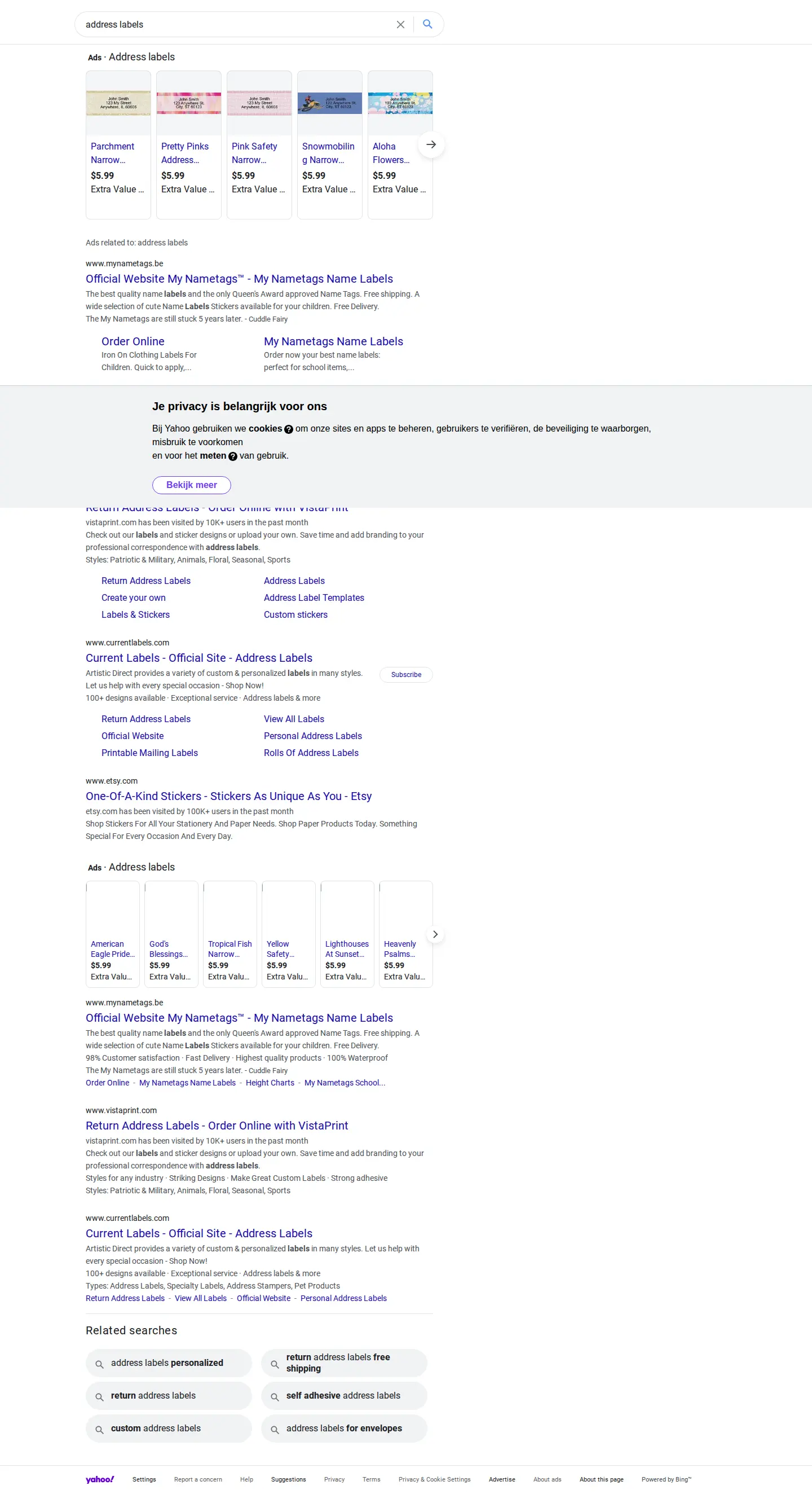Image resolution: width=812 pixels, height=1503 pixels.
Task: Open first Current Labels Official Site result
Action: pos(199,658)
